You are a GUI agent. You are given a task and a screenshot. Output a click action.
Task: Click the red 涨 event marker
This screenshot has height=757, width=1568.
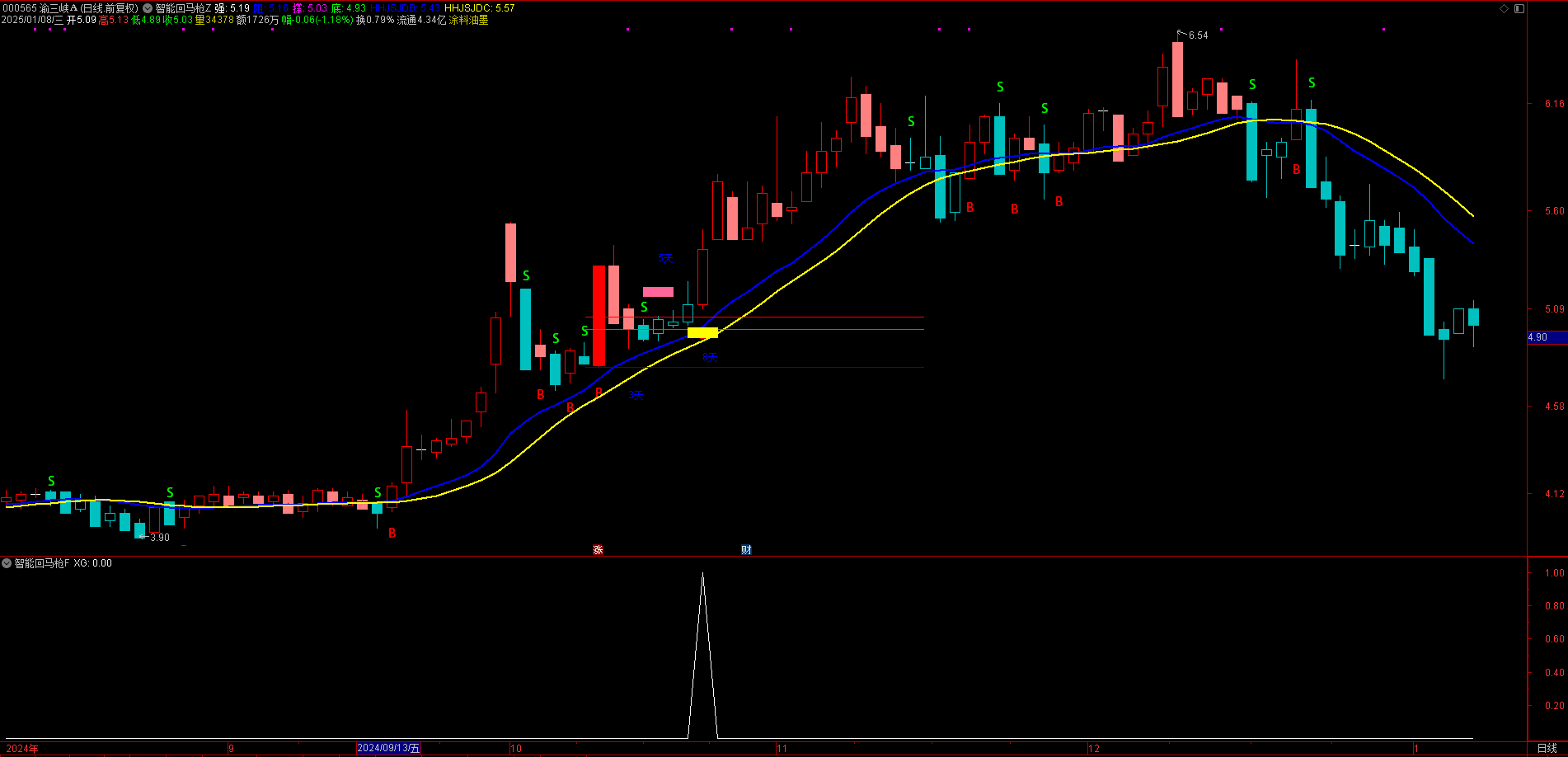(598, 549)
